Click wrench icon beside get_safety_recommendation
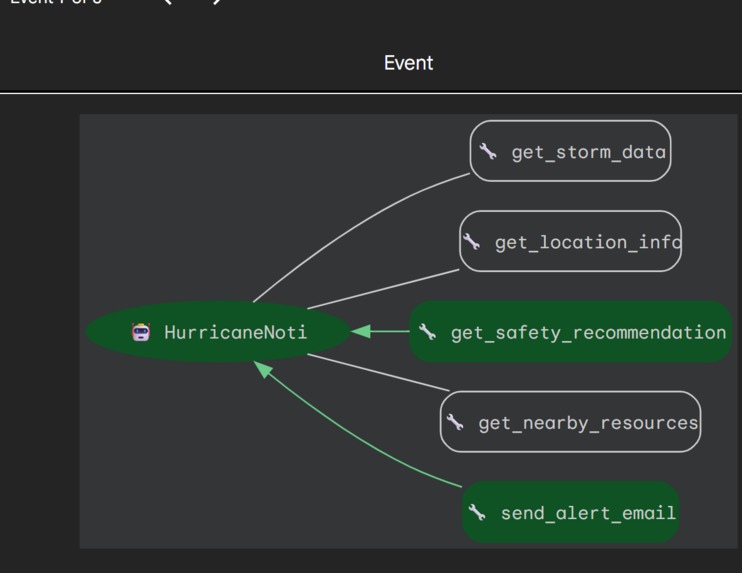 (427, 332)
